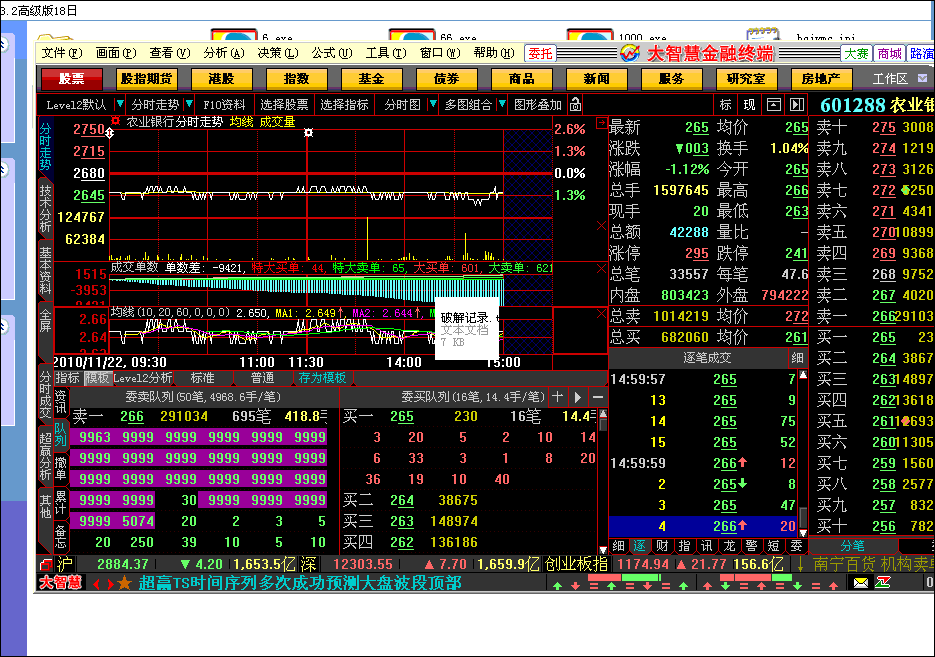This screenshot has width=935, height=657.
Task: Click the 标 toolbar button
Action: click(726, 105)
